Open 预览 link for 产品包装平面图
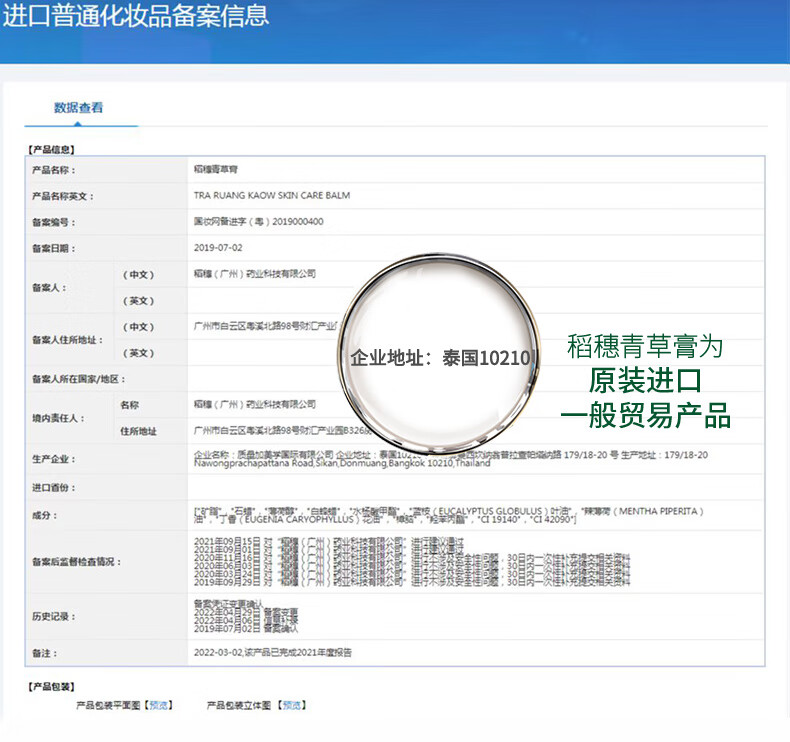Image resolution: width=790 pixels, height=742 pixels. point(158,705)
